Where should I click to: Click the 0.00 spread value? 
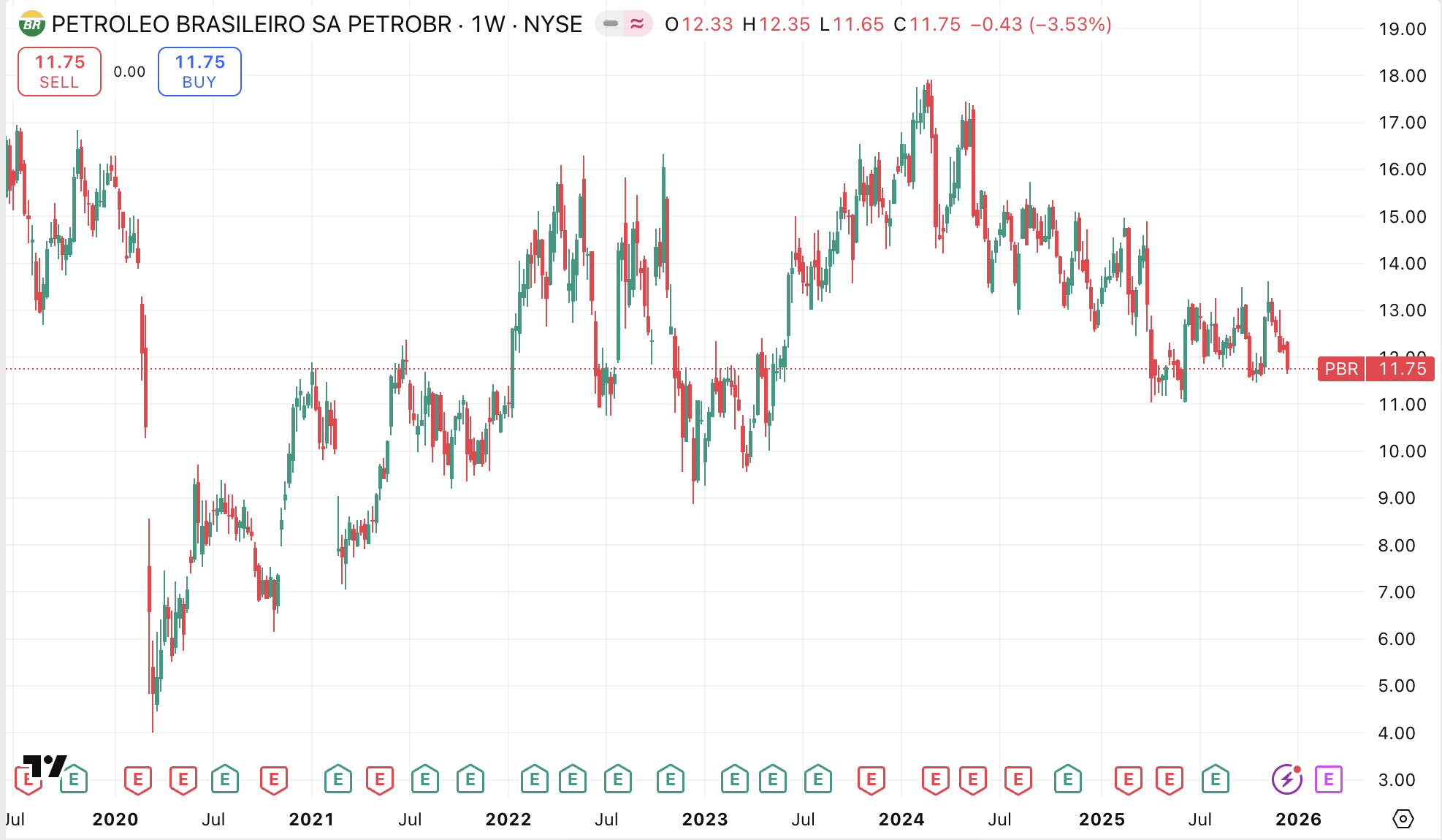129,72
